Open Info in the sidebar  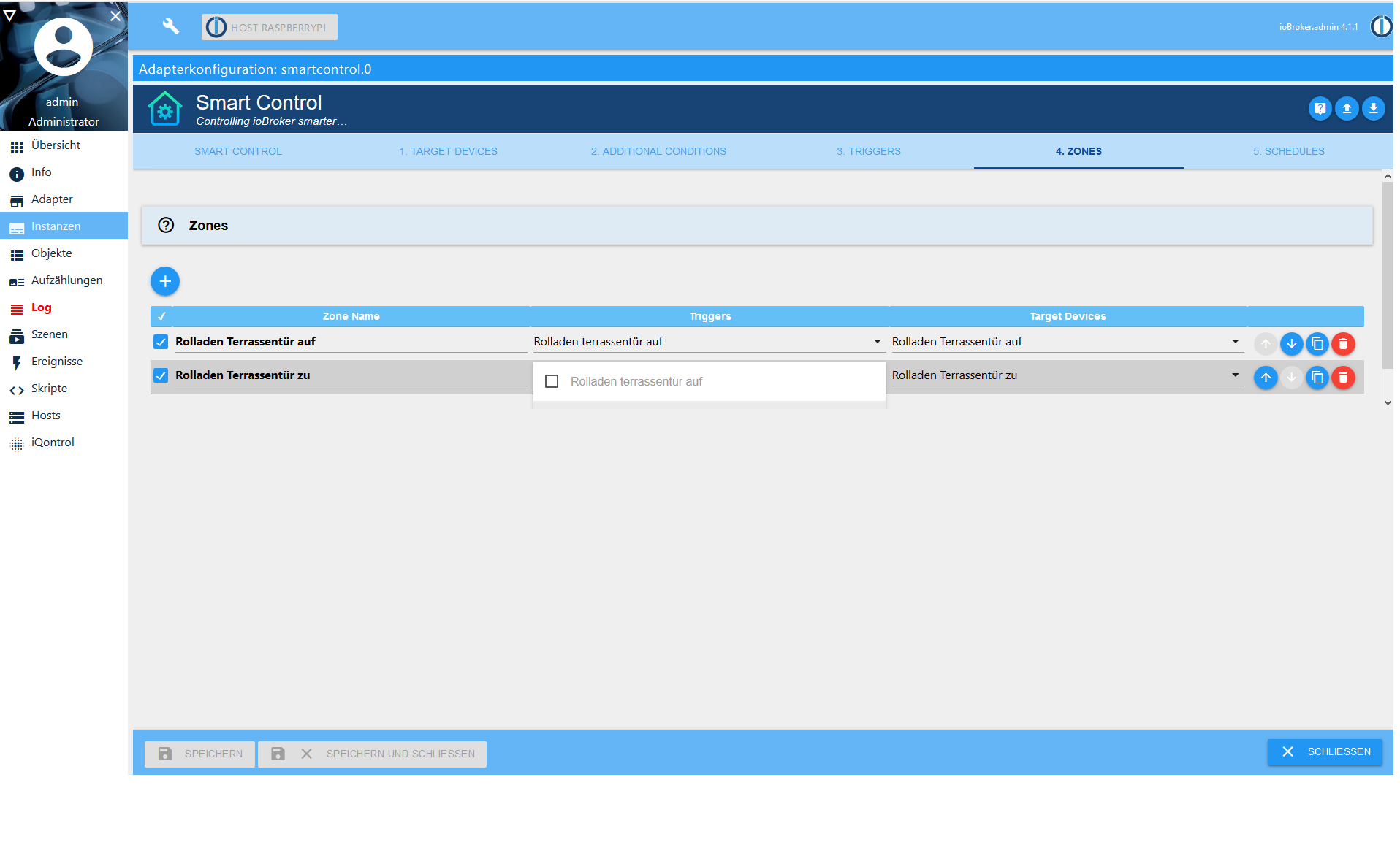64,172
